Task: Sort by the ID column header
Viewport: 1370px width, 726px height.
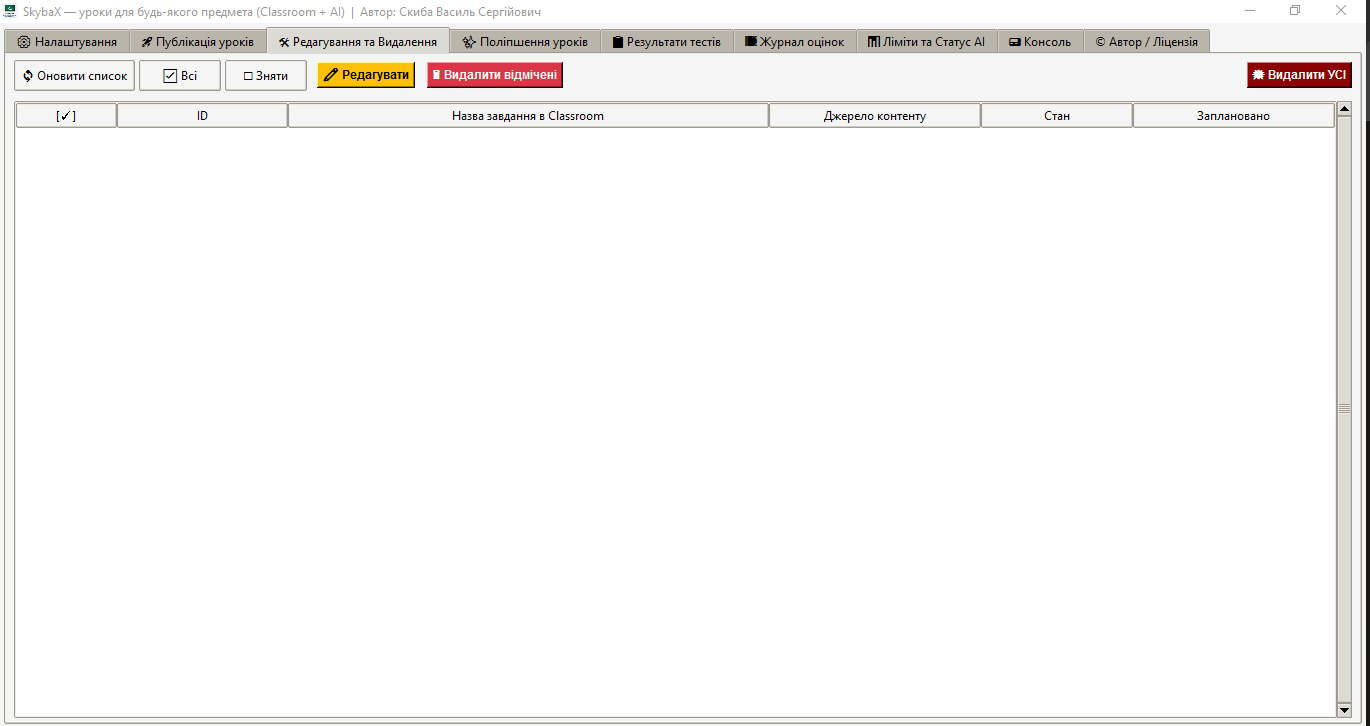Action: tap(202, 116)
